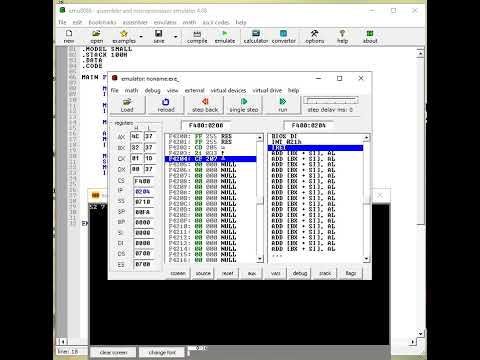The image size is (480, 360).
Task: Click the left memory address field F400:0200
Action: pos(206,126)
